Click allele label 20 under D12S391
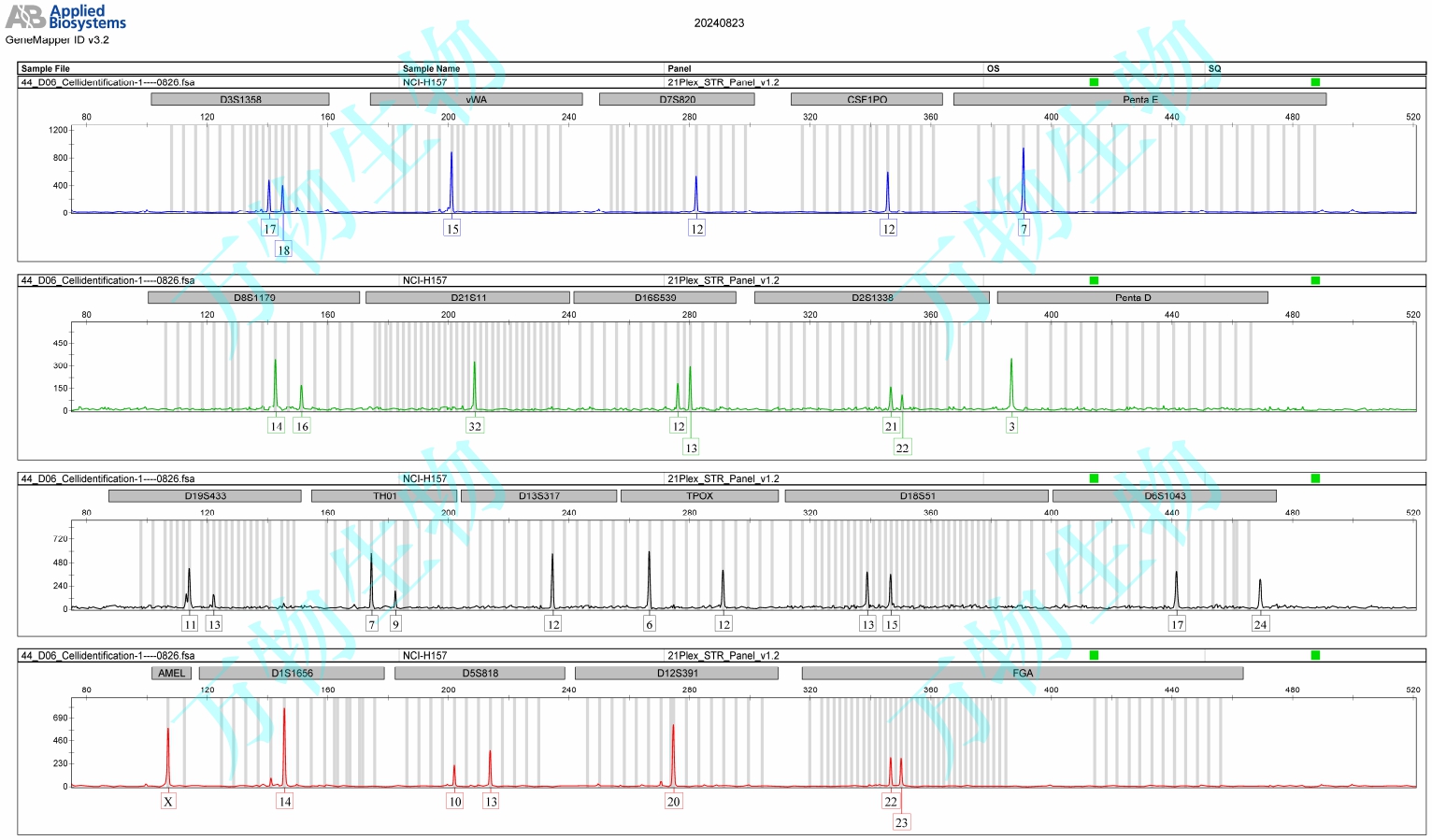 (673, 801)
